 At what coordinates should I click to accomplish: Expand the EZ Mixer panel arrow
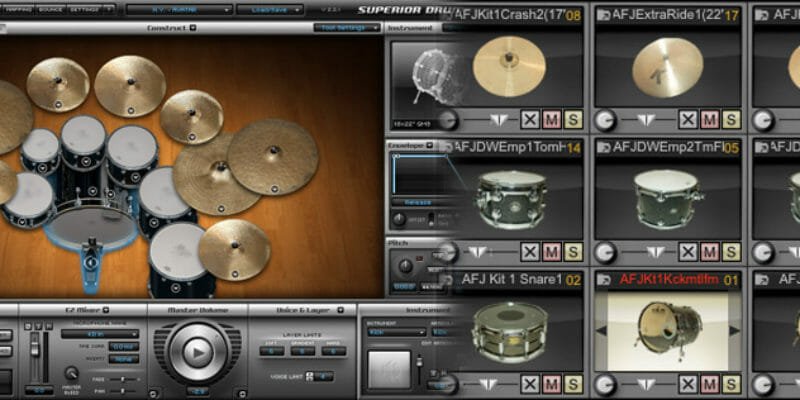click(x=106, y=310)
